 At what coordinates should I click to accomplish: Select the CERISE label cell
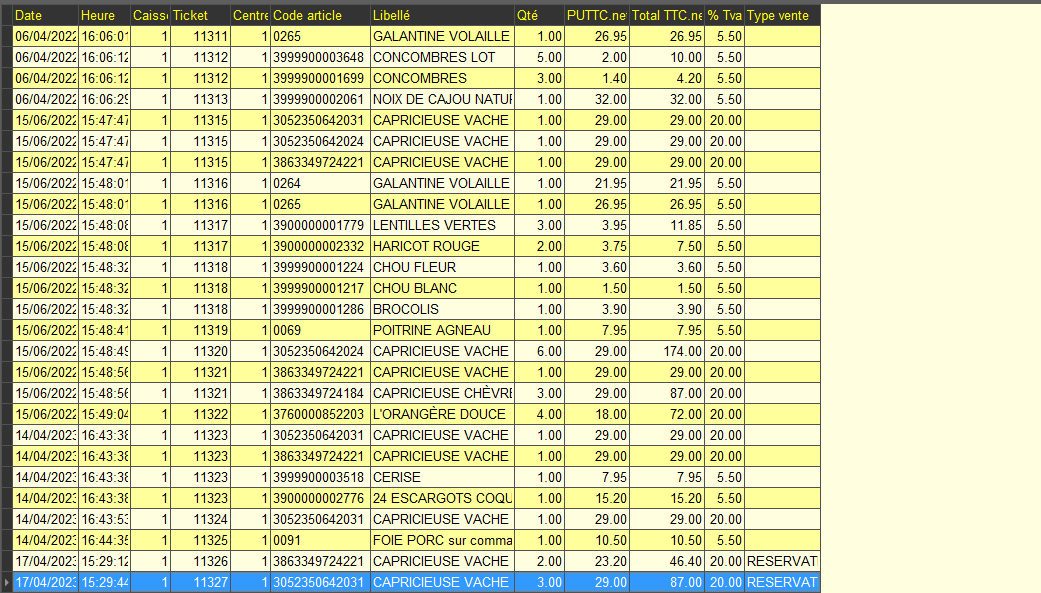(x=442, y=477)
